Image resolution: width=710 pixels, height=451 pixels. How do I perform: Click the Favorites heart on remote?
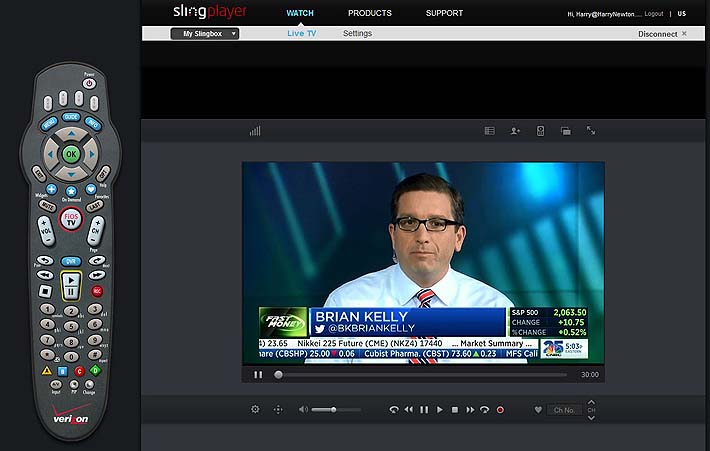[x=91, y=189]
